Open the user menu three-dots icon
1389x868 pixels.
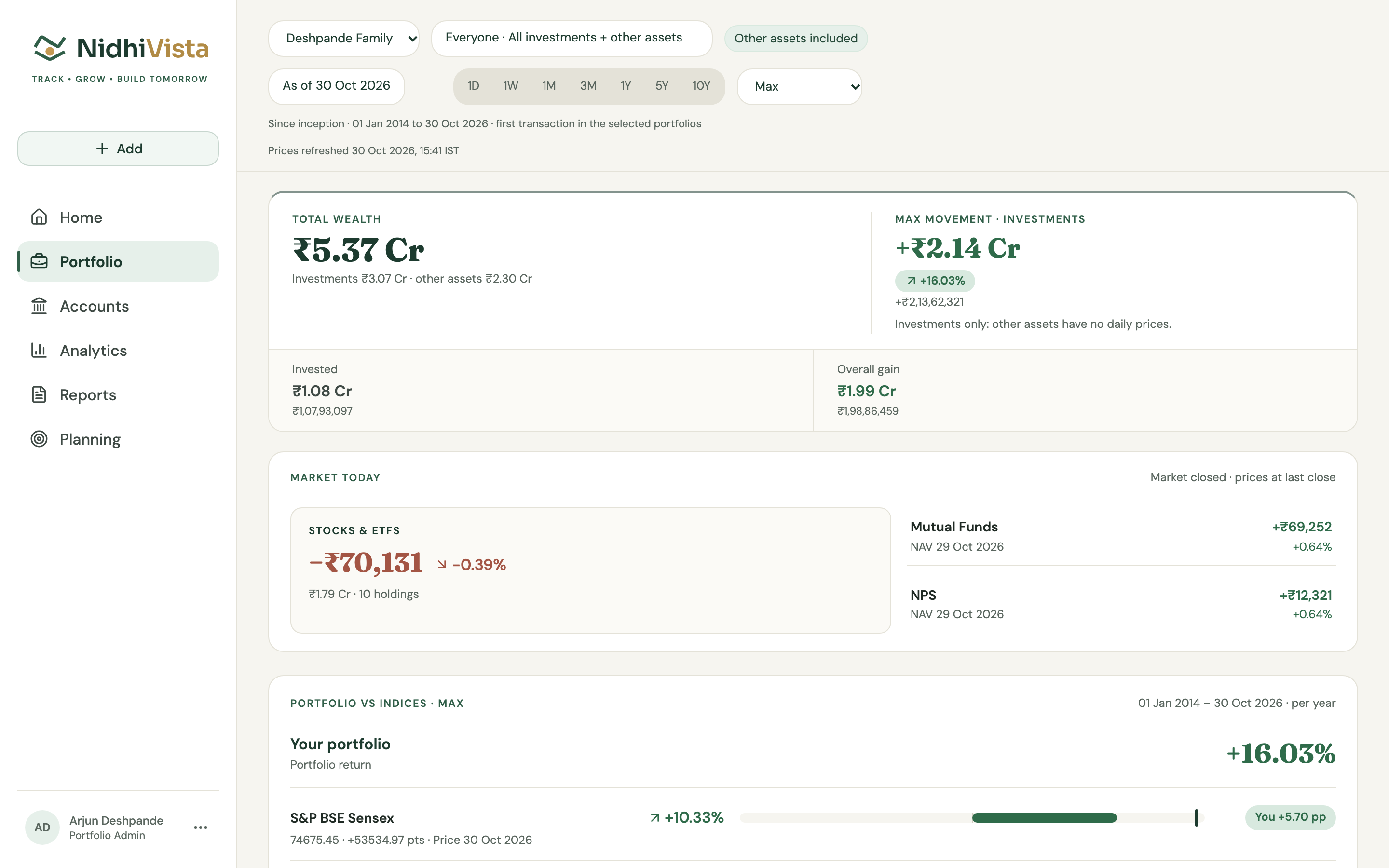click(200, 827)
